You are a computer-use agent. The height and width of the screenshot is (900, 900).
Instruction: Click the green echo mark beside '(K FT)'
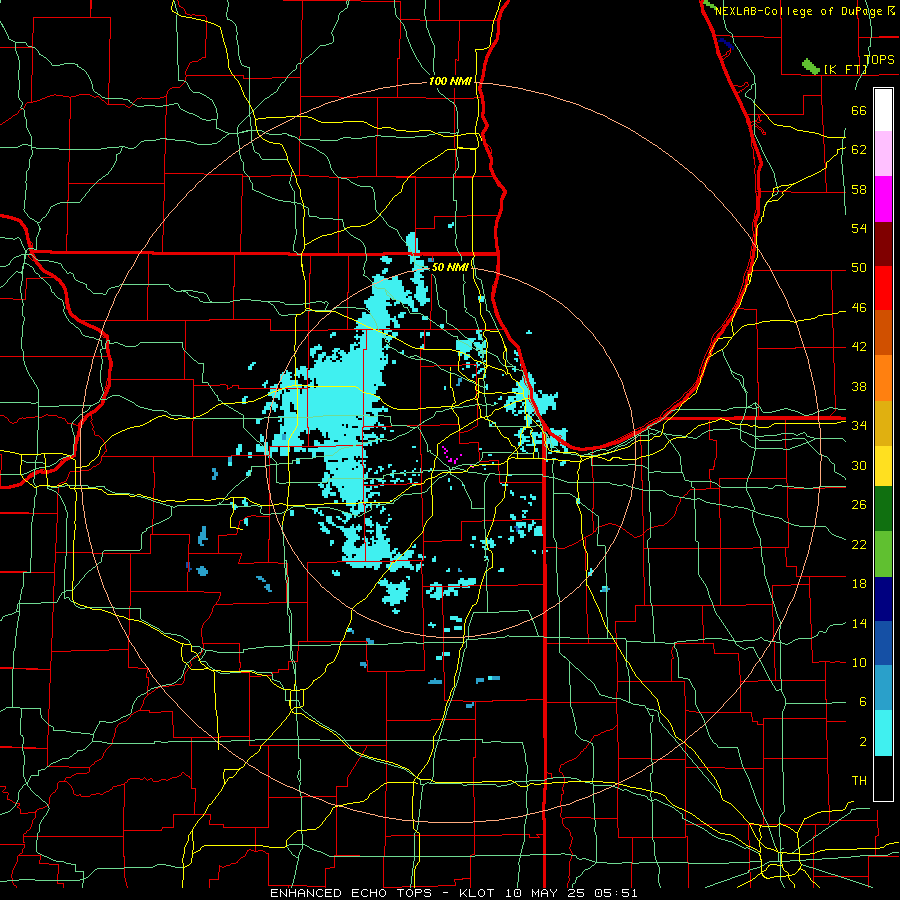(x=811, y=67)
